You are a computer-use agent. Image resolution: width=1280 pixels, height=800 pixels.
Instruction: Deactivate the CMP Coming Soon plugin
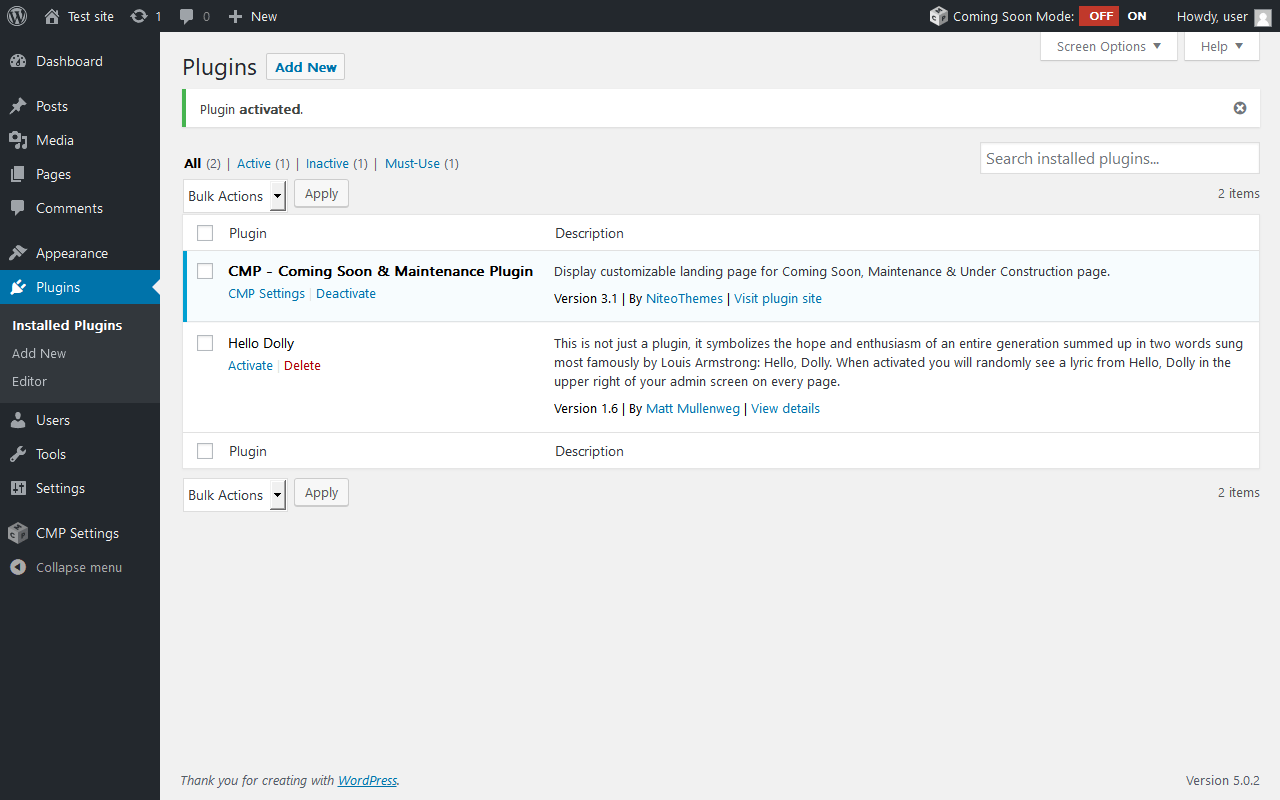tap(346, 294)
